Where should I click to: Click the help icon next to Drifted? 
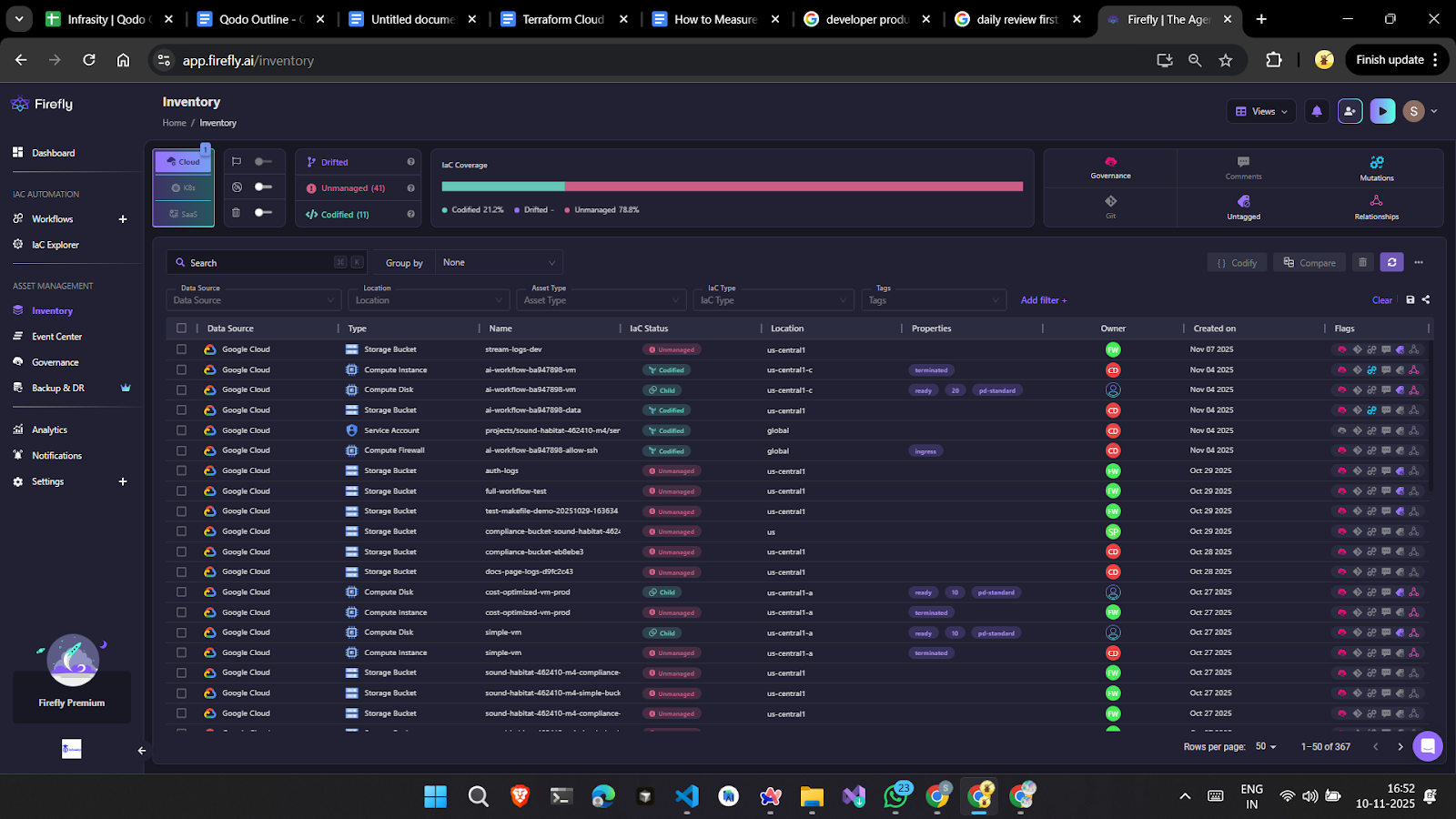[x=410, y=162]
